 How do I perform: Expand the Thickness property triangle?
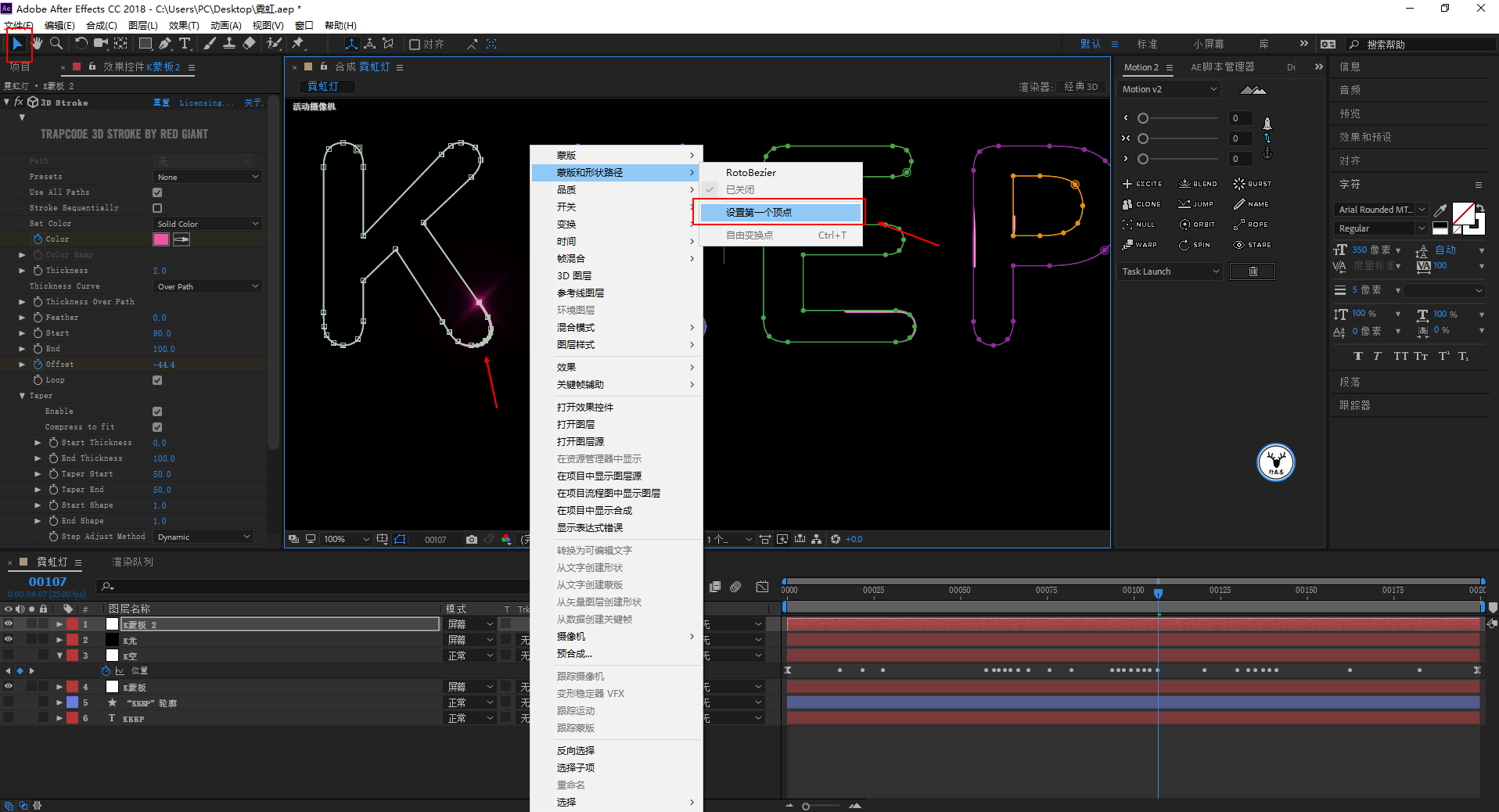(22, 271)
